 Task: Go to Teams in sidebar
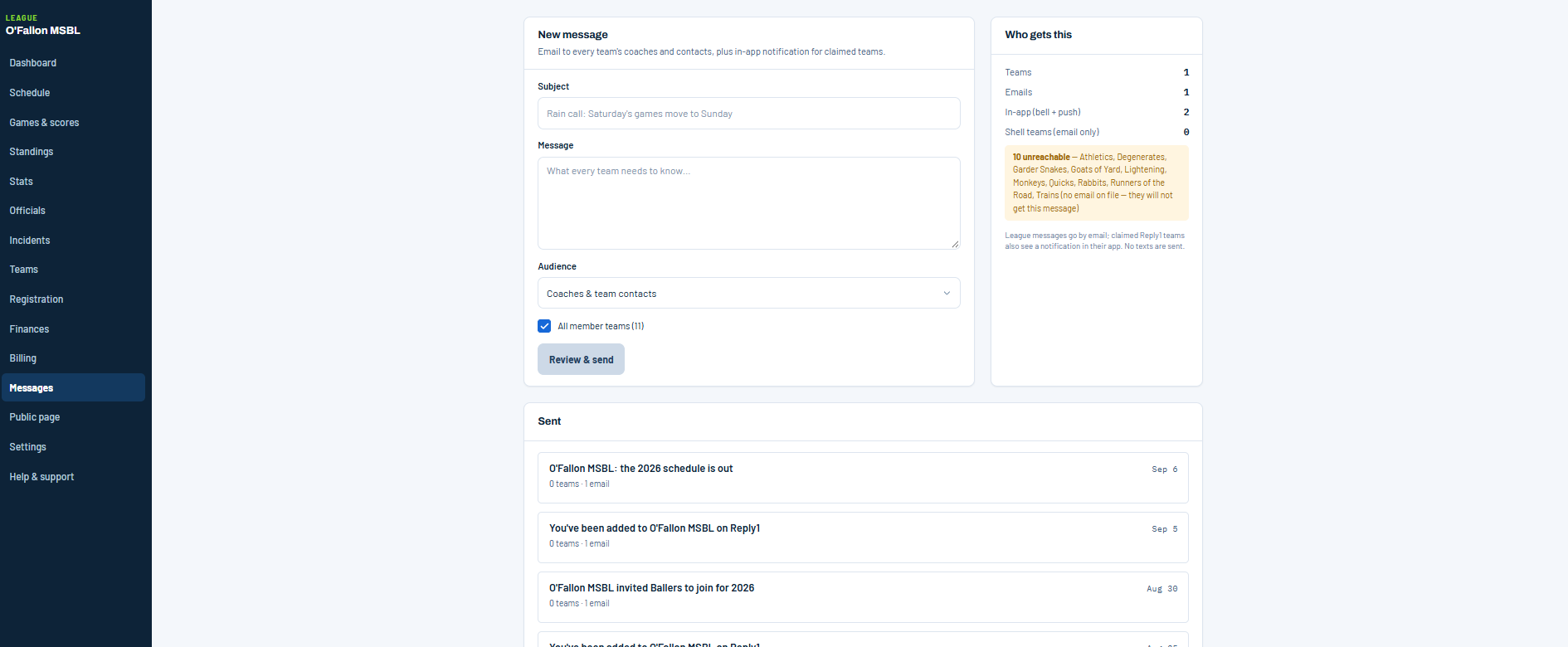point(24,270)
